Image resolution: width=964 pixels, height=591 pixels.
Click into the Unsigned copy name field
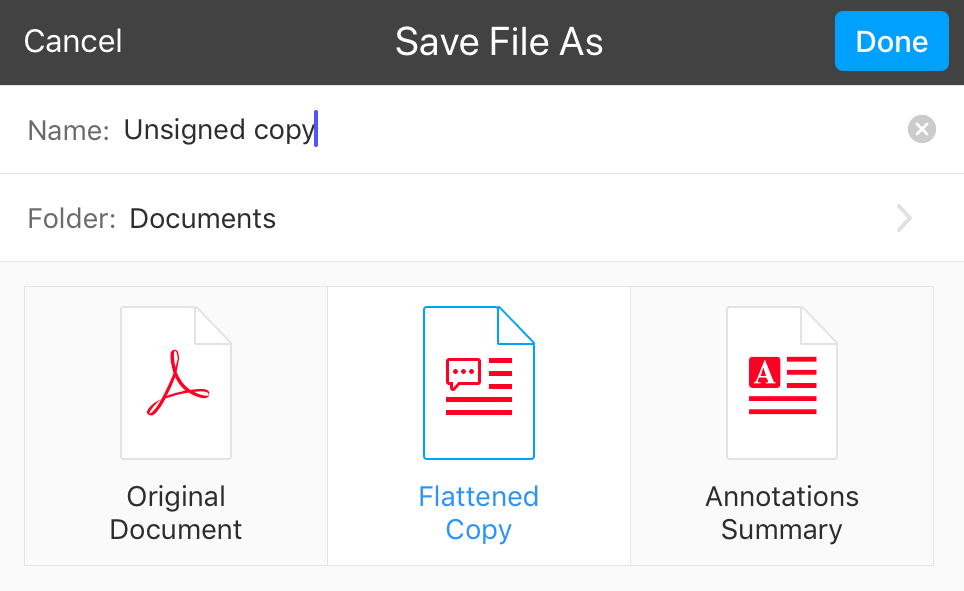click(219, 130)
